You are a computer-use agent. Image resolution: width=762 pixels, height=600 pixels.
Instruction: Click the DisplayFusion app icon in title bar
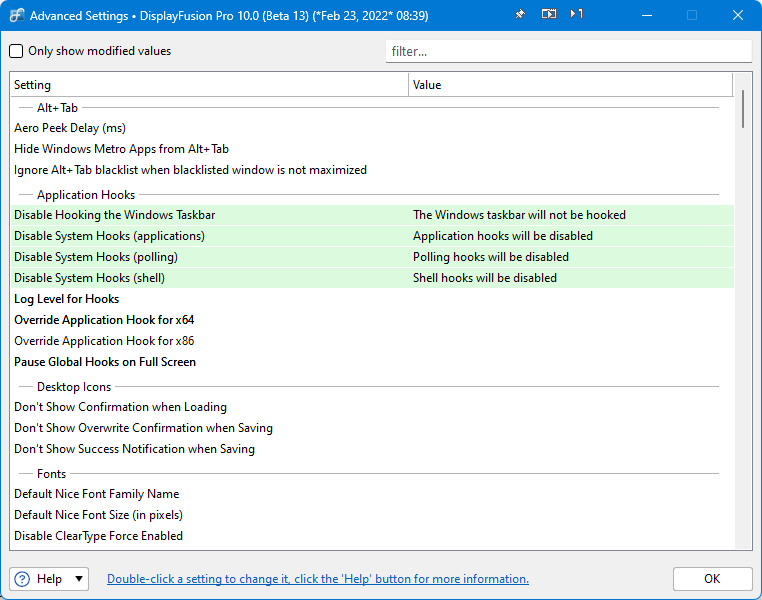[17, 16]
